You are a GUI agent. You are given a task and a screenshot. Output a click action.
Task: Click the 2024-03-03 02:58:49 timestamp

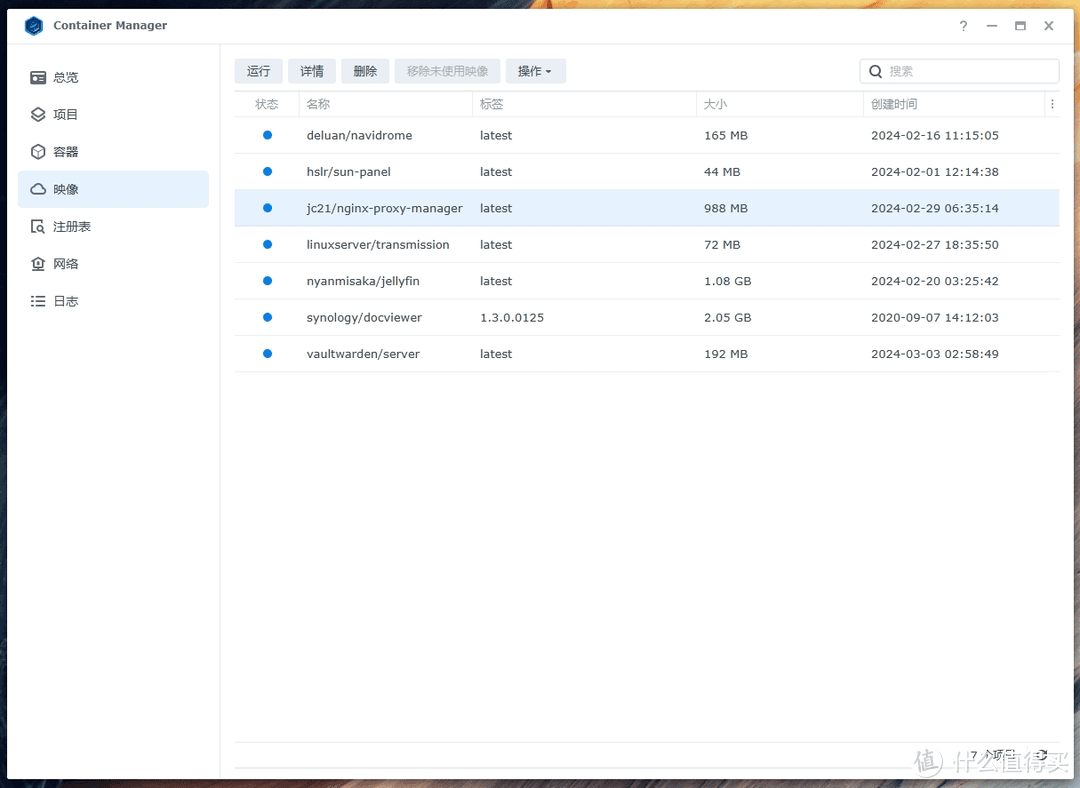[x=935, y=354]
